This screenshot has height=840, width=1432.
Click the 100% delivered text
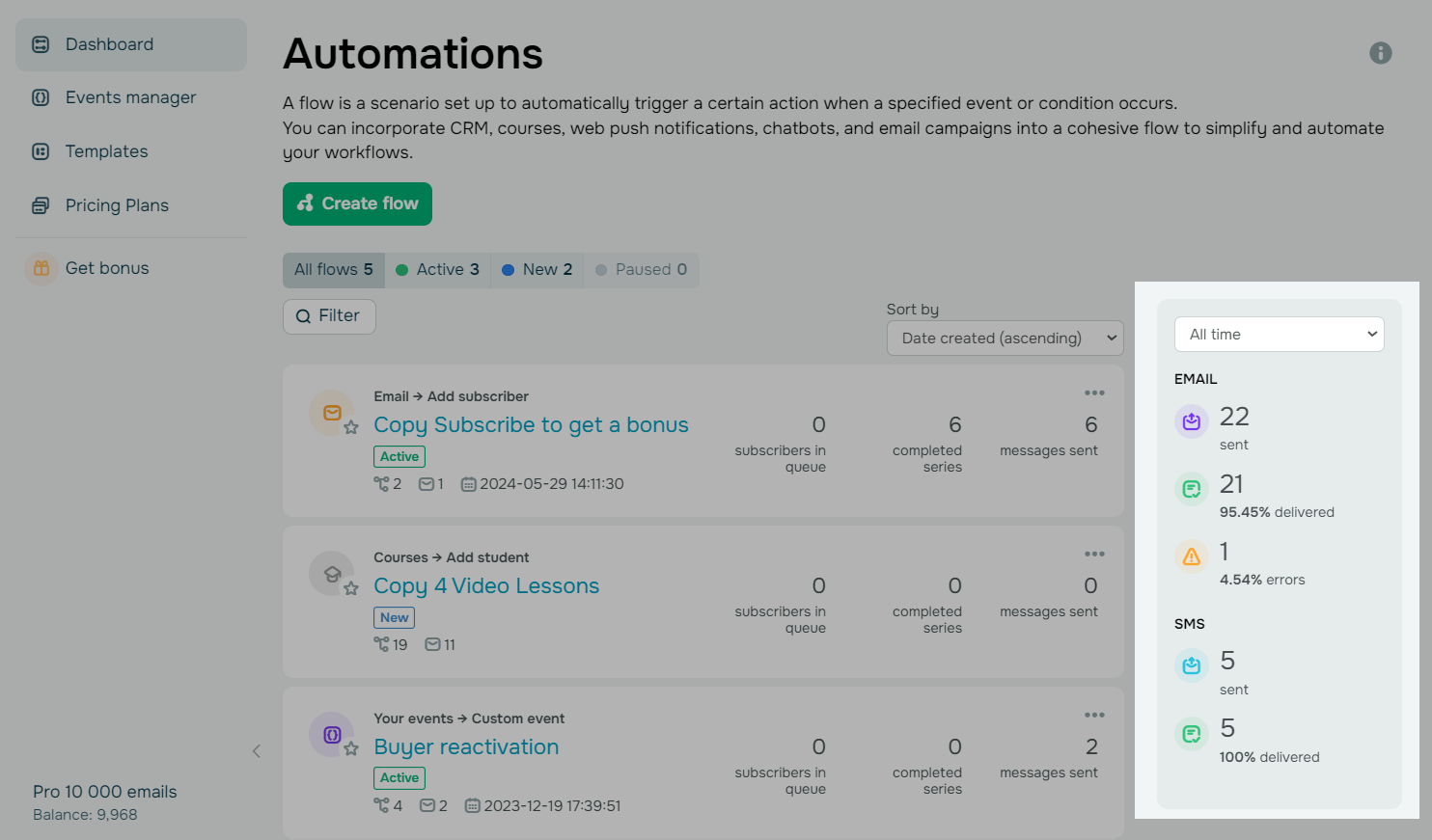point(1269,758)
